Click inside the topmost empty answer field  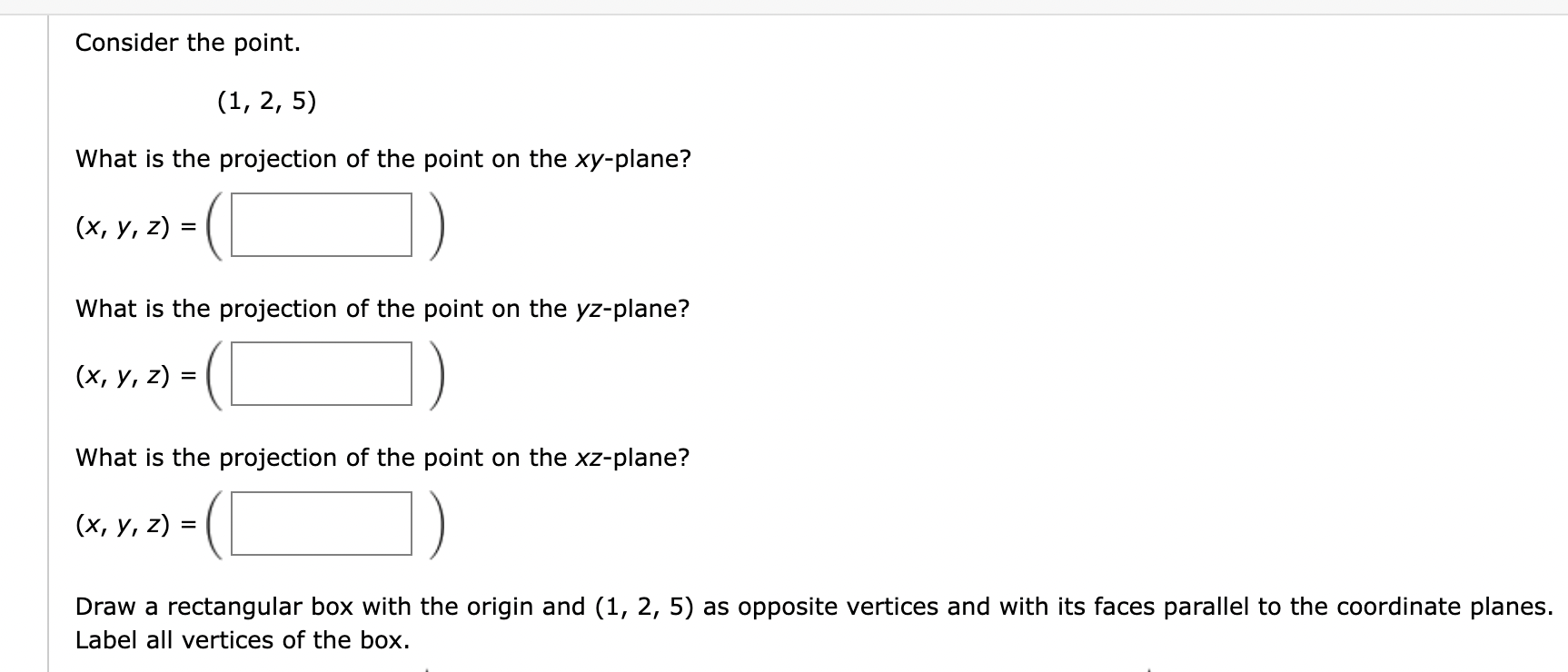(321, 224)
